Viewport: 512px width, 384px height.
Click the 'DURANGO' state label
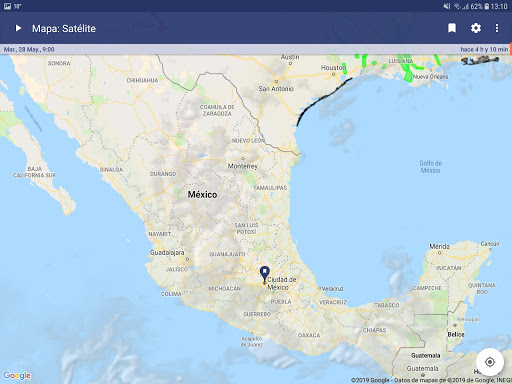[163, 174]
